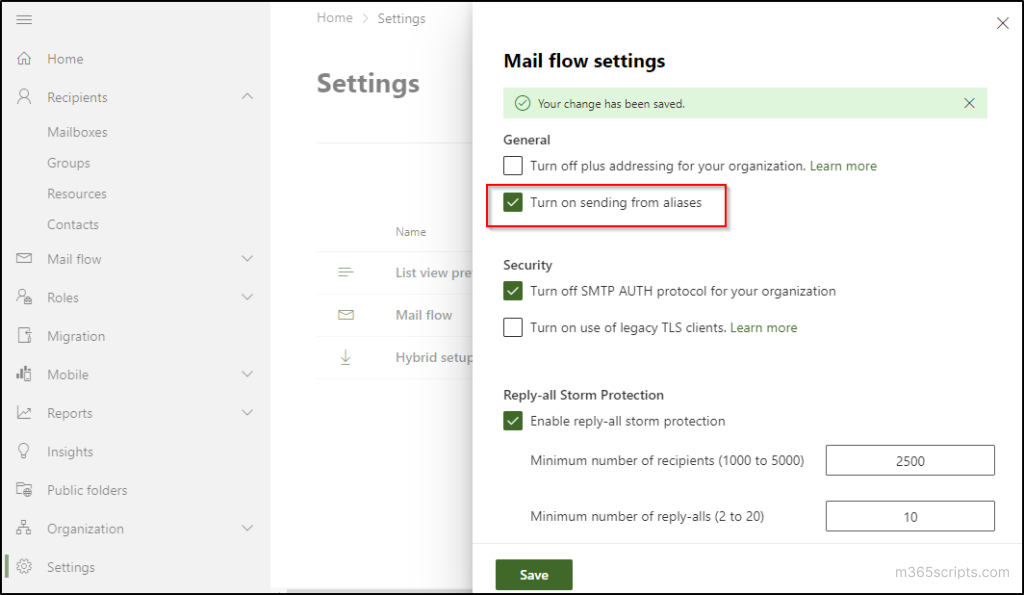Click the Name column header

point(410,232)
